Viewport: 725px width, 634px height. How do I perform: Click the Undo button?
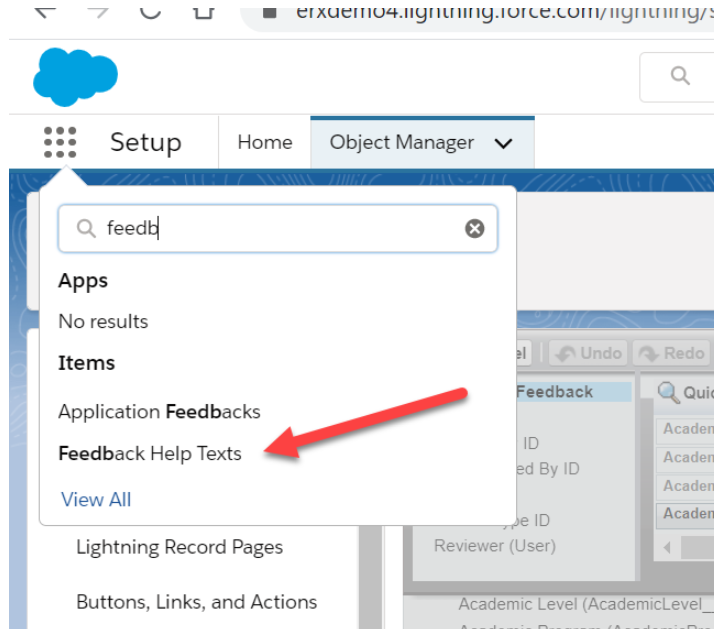click(x=589, y=353)
